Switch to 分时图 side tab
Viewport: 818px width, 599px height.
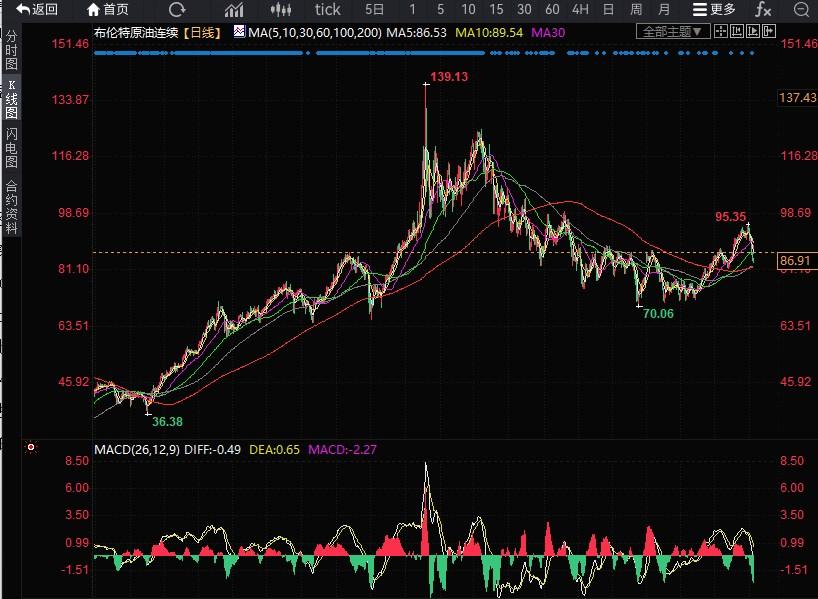[11, 50]
